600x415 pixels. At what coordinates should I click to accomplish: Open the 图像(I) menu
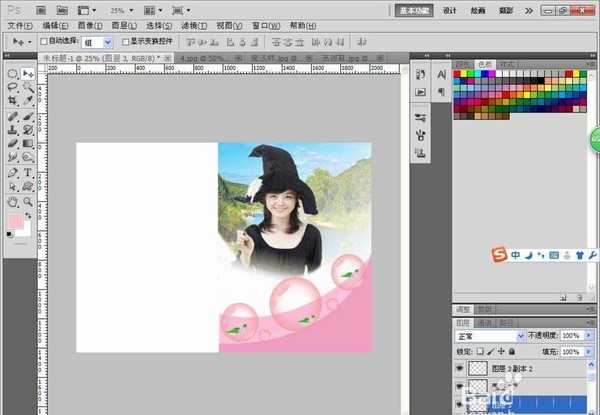click(x=90, y=26)
